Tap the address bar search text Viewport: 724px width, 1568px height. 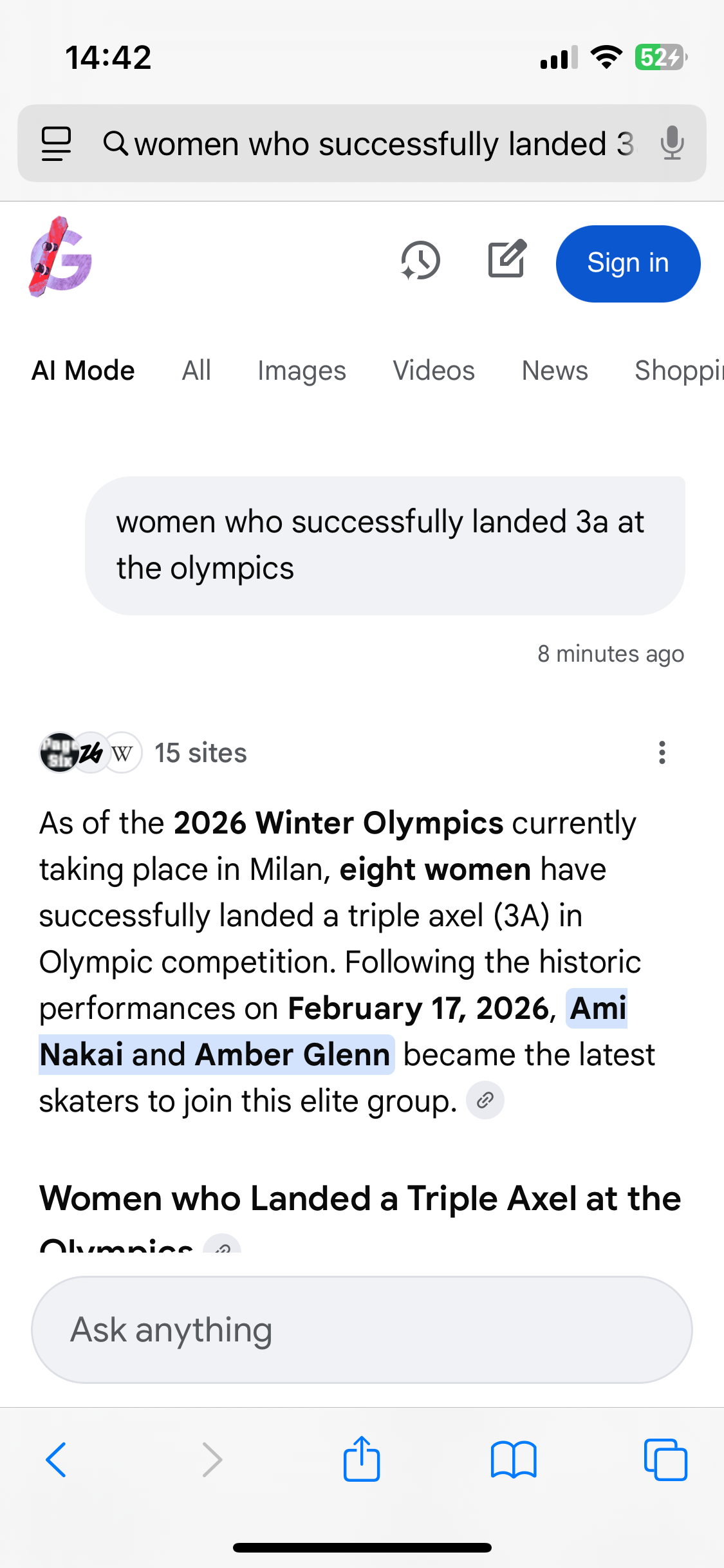(x=384, y=144)
